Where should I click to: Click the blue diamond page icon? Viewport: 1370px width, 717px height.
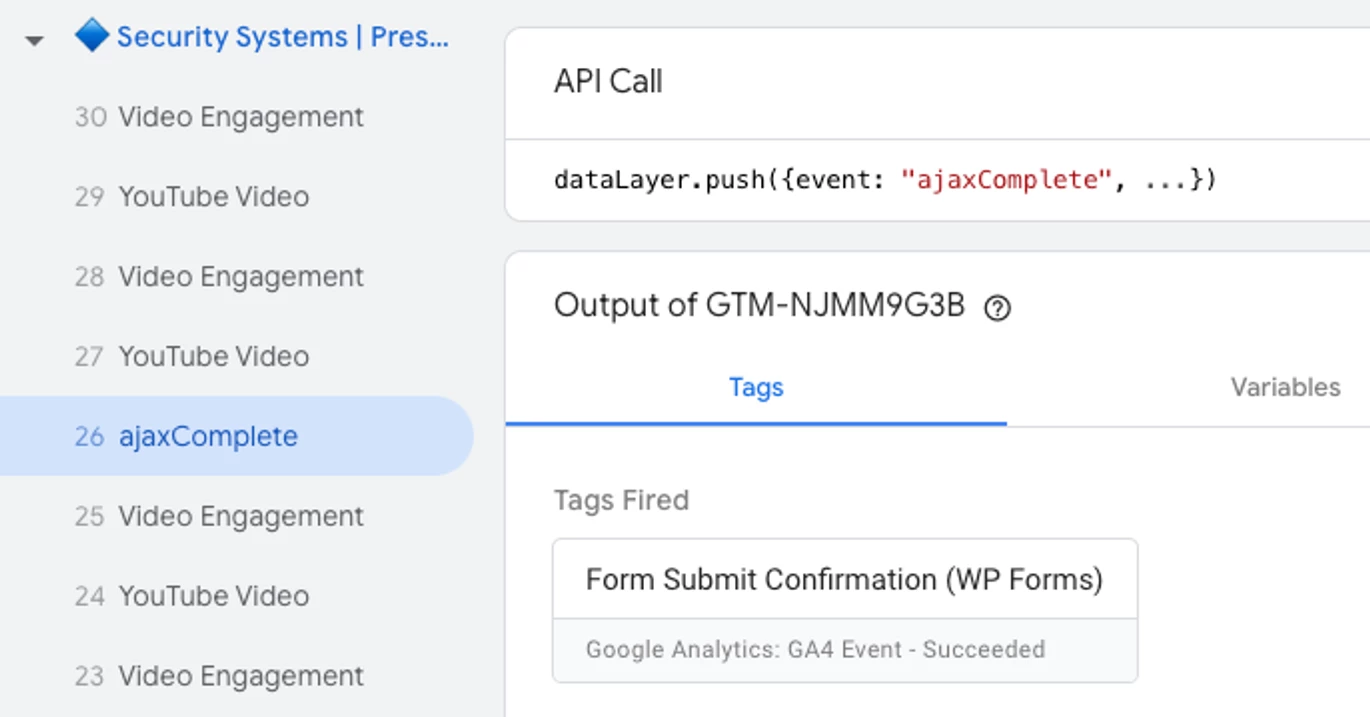92,37
